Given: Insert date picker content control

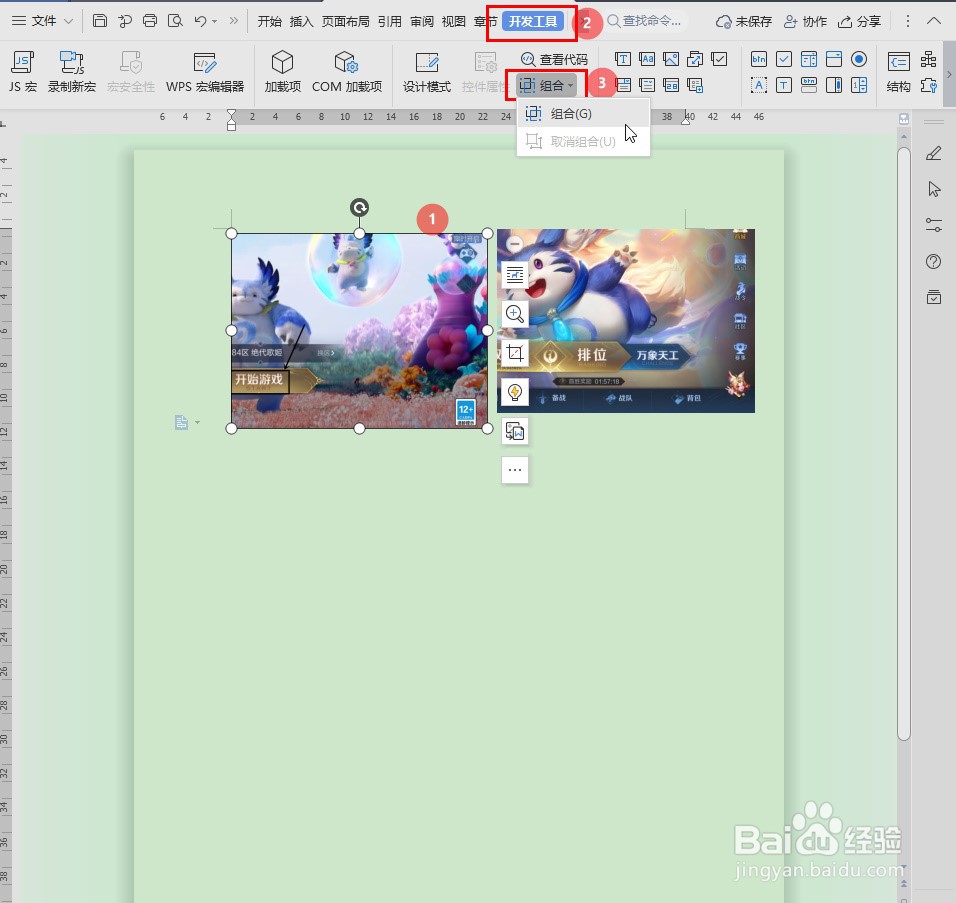Looking at the screenshot, I should tap(671, 85).
